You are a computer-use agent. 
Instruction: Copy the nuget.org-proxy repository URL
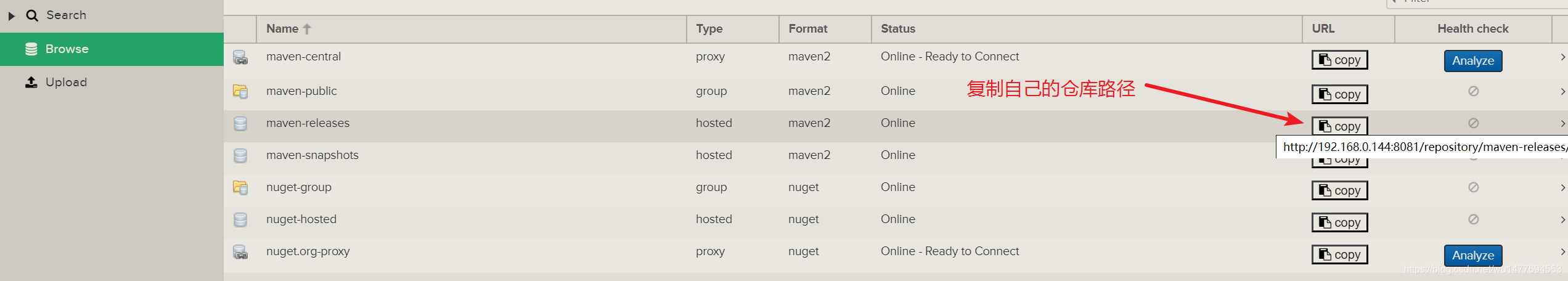[1339, 255]
